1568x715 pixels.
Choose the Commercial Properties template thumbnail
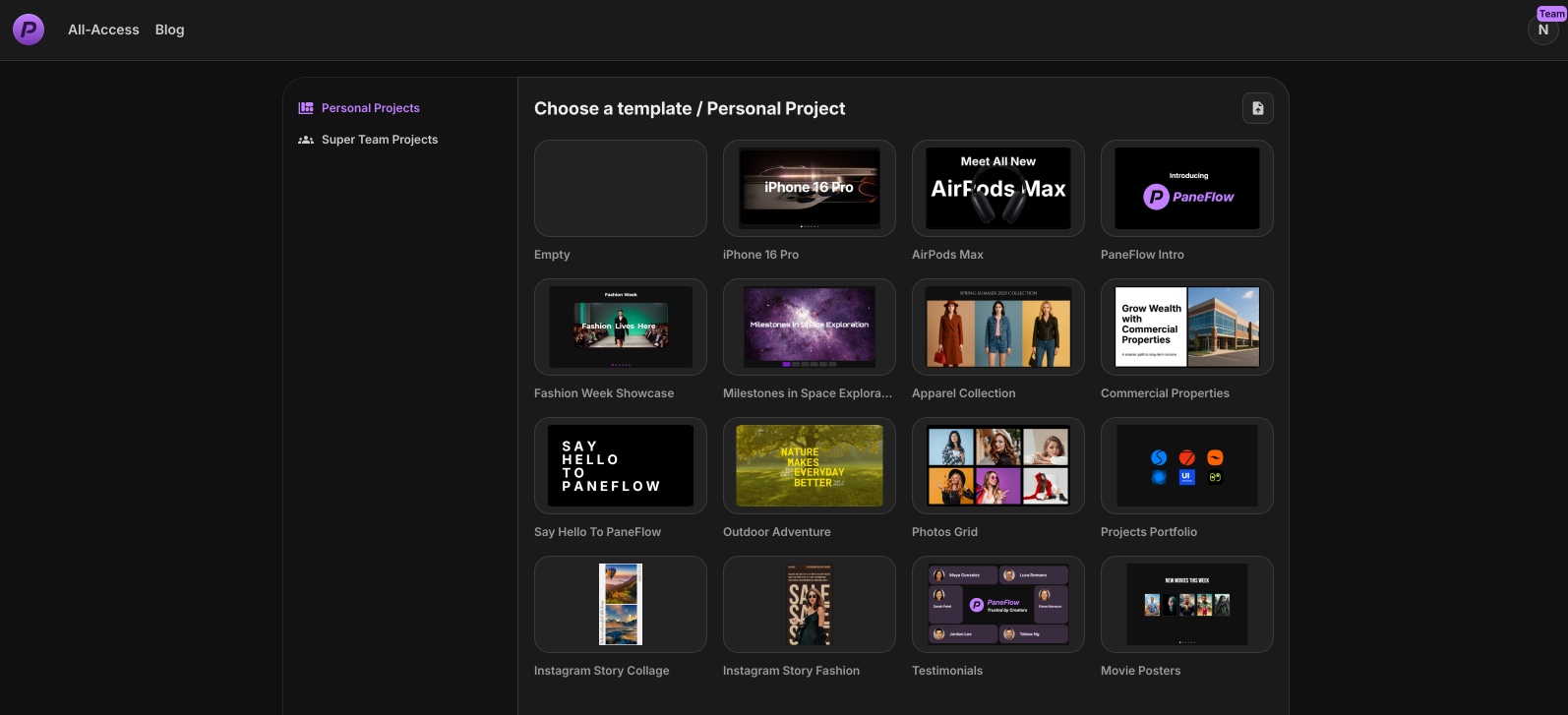1187,327
